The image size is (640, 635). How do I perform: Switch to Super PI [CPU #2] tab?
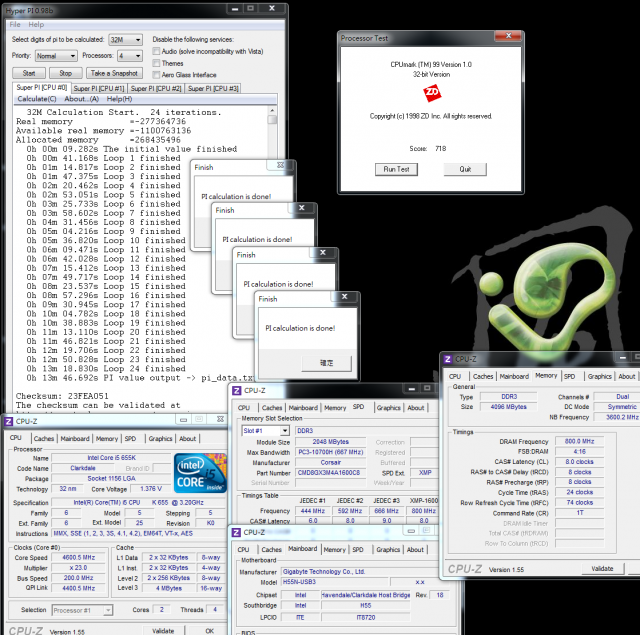tap(156, 89)
